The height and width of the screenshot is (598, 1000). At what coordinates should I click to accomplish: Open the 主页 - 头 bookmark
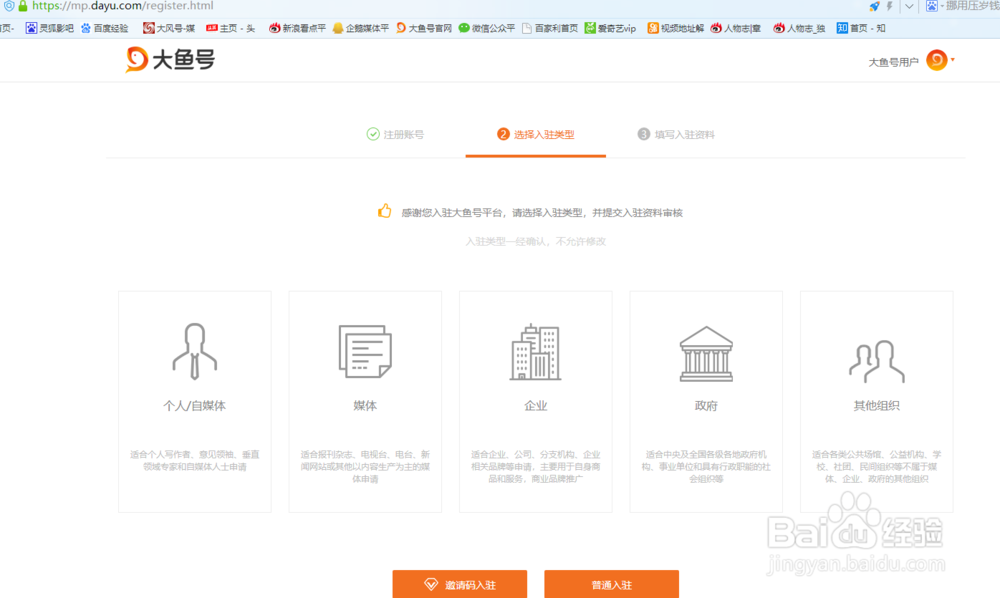230,28
